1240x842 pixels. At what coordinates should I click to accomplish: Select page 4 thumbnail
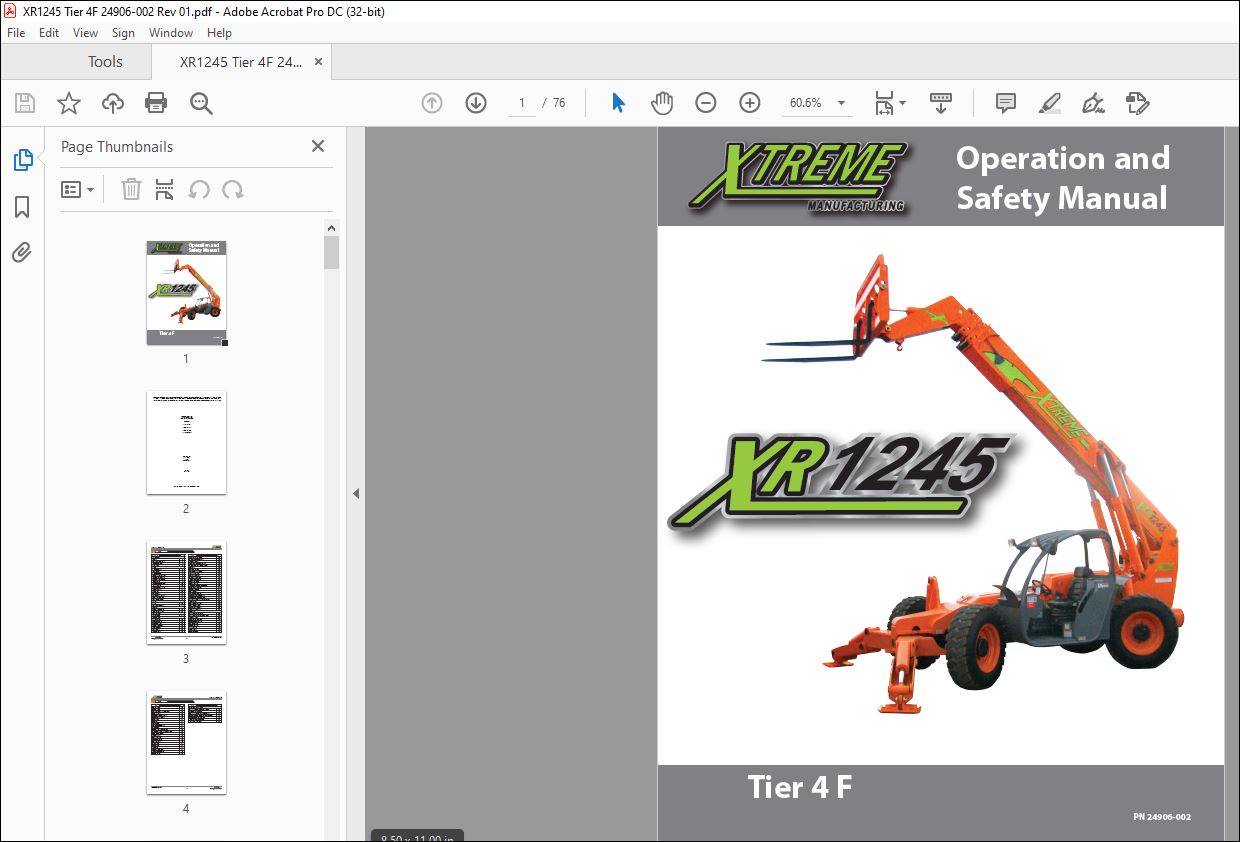[186, 743]
